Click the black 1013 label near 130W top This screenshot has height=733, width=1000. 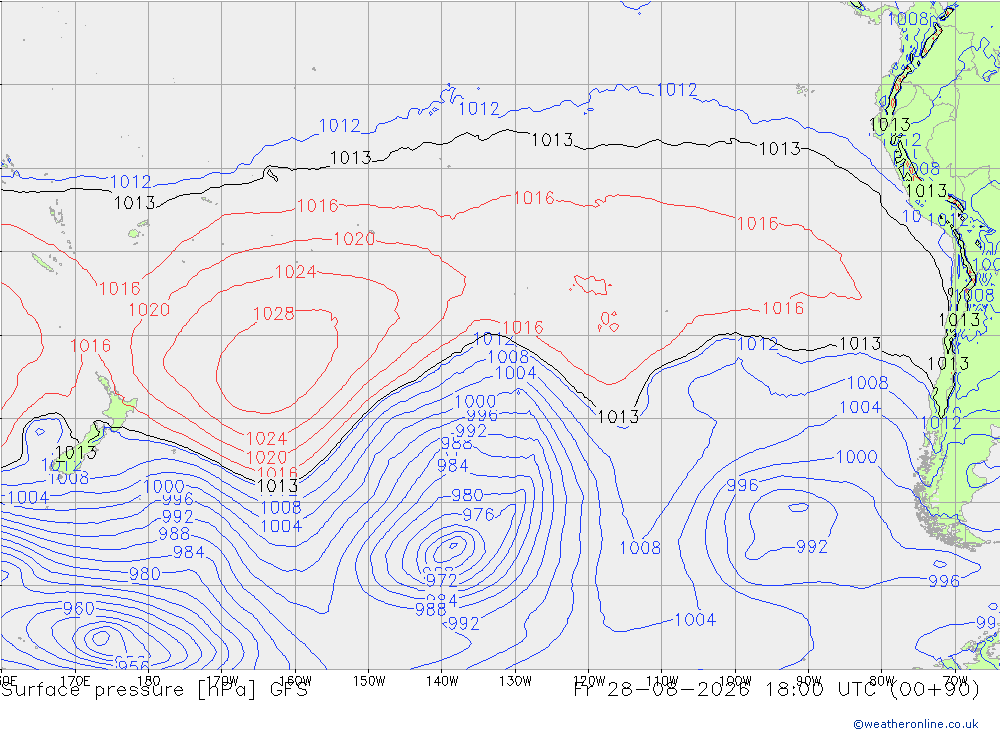[552, 140]
